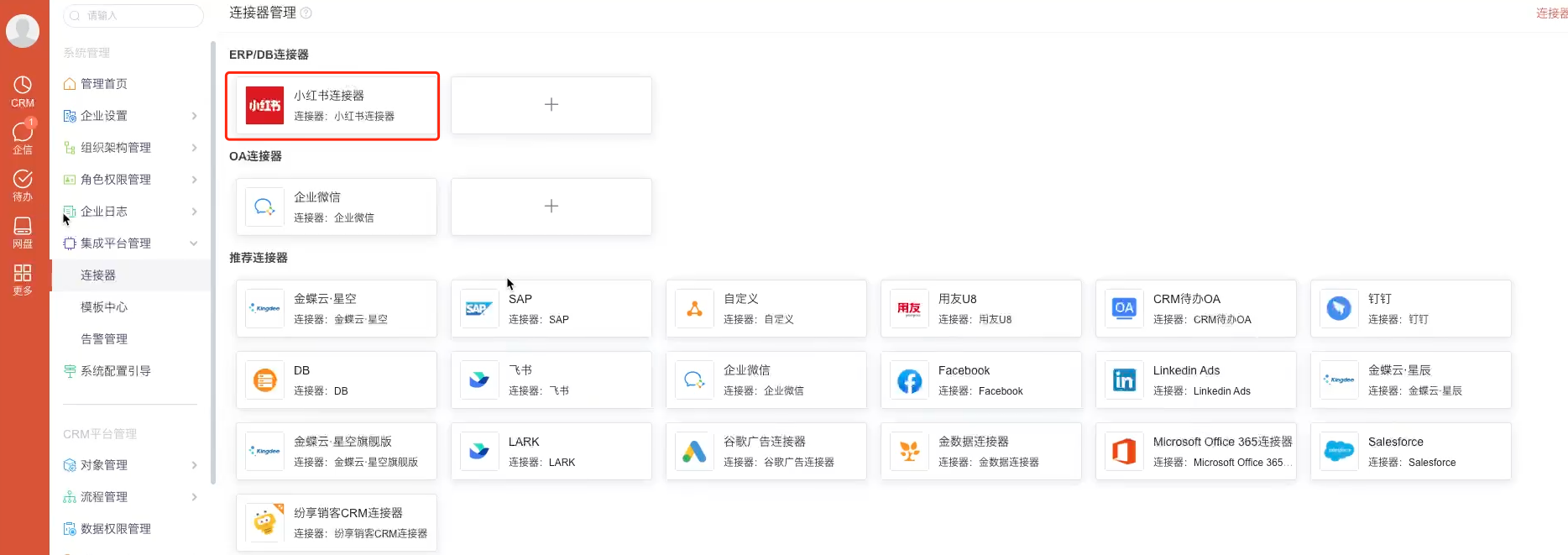Click the sidebar vertical scrollbar
Viewport: 1568px width, 555px height.
click(213, 262)
